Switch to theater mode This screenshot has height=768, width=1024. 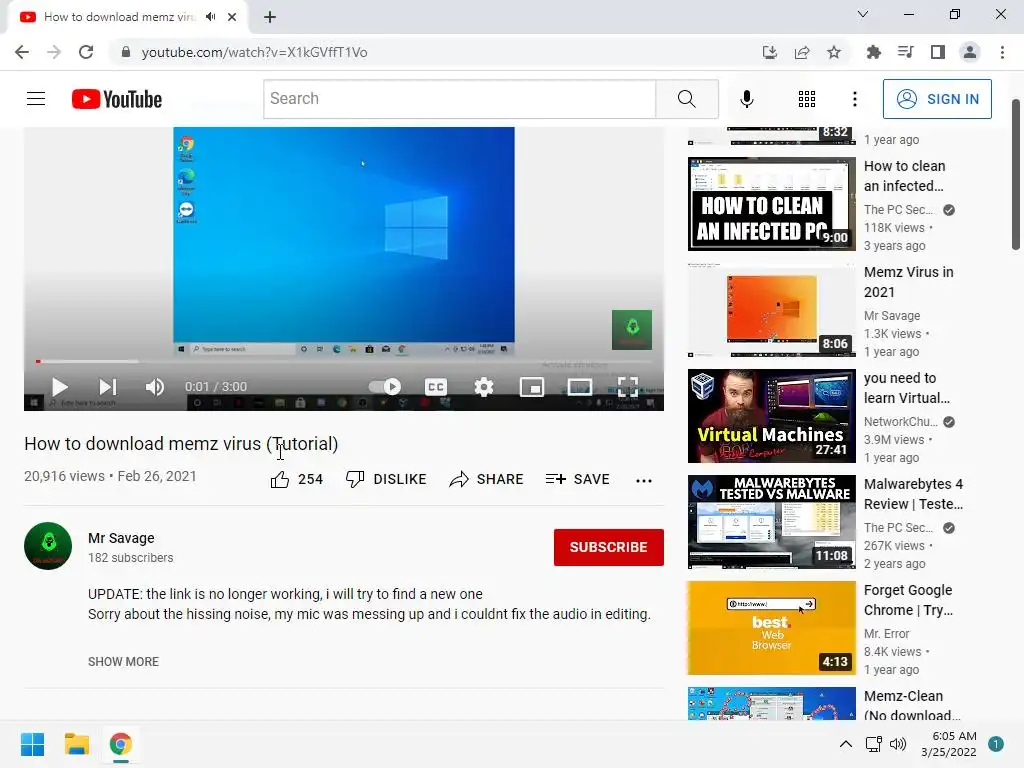click(579, 387)
